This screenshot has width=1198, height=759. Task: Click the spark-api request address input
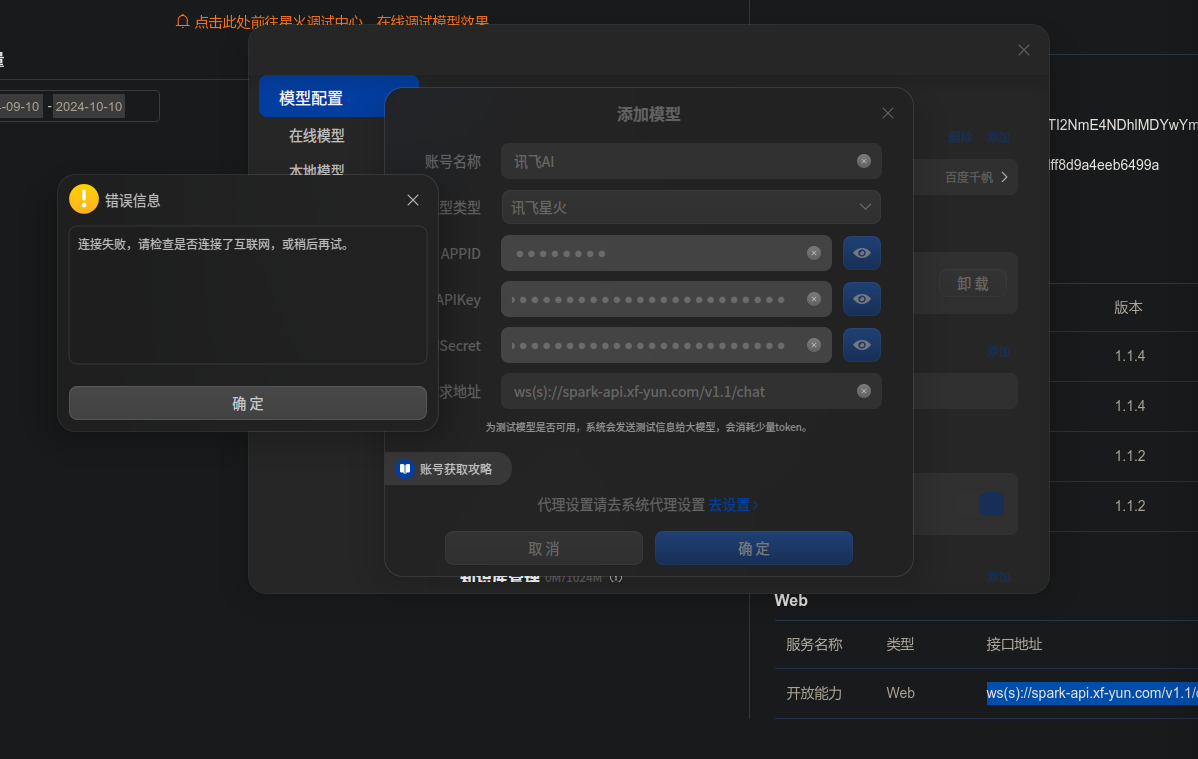coord(691,391)
